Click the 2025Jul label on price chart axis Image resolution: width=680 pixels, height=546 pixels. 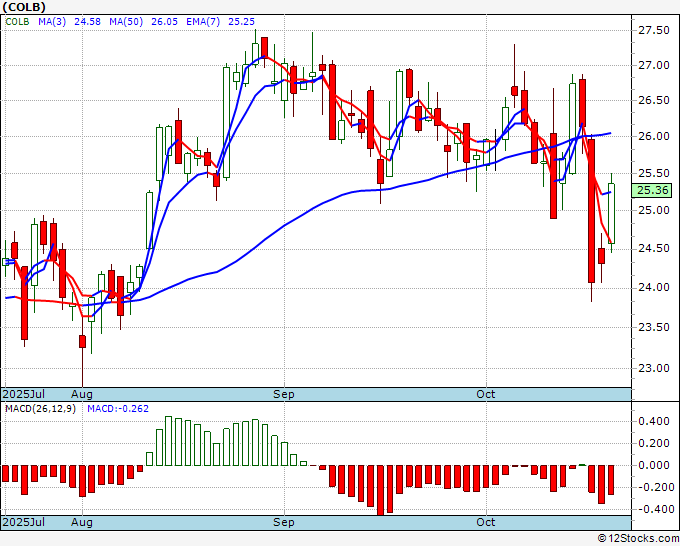(23, 394)
